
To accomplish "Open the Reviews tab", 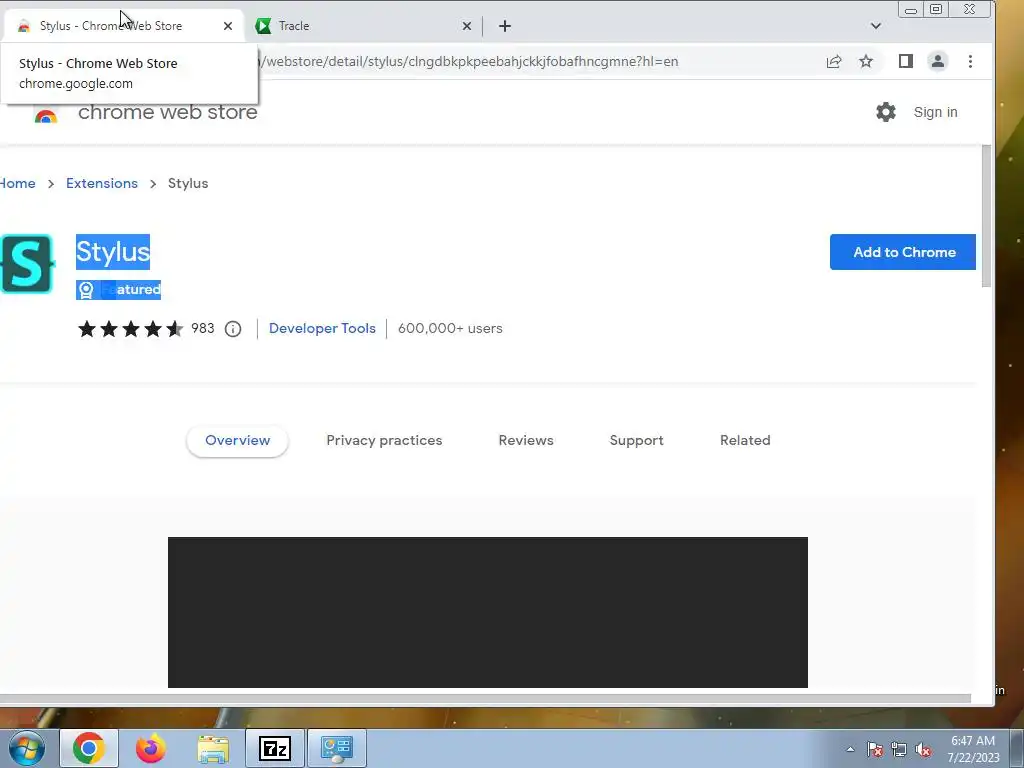I will coord(526,441).
